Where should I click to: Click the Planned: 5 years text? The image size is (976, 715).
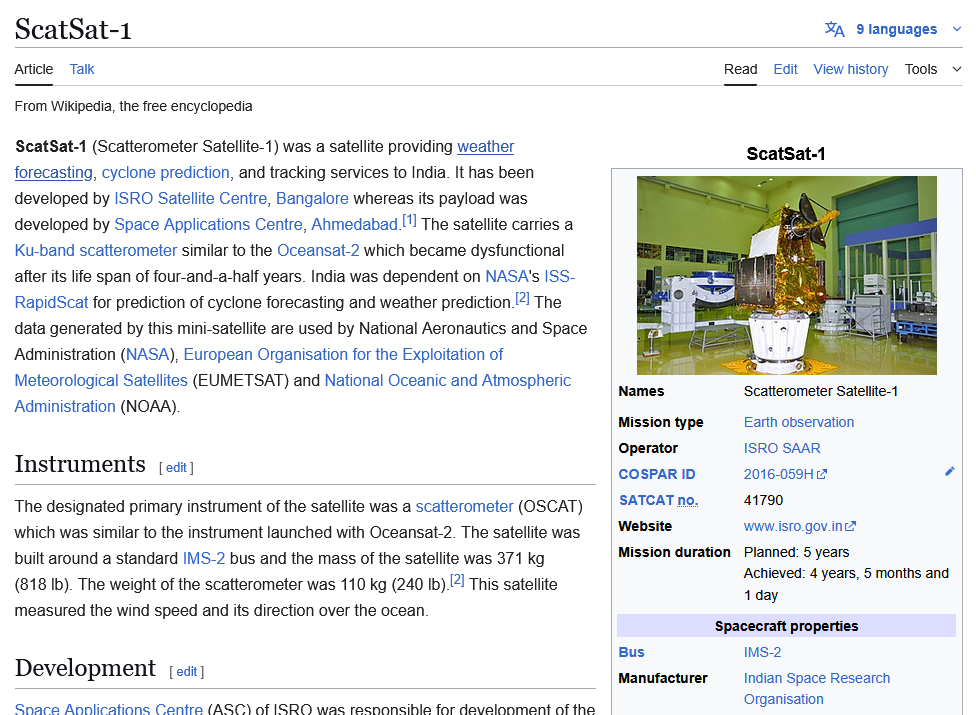coord(796,553)
